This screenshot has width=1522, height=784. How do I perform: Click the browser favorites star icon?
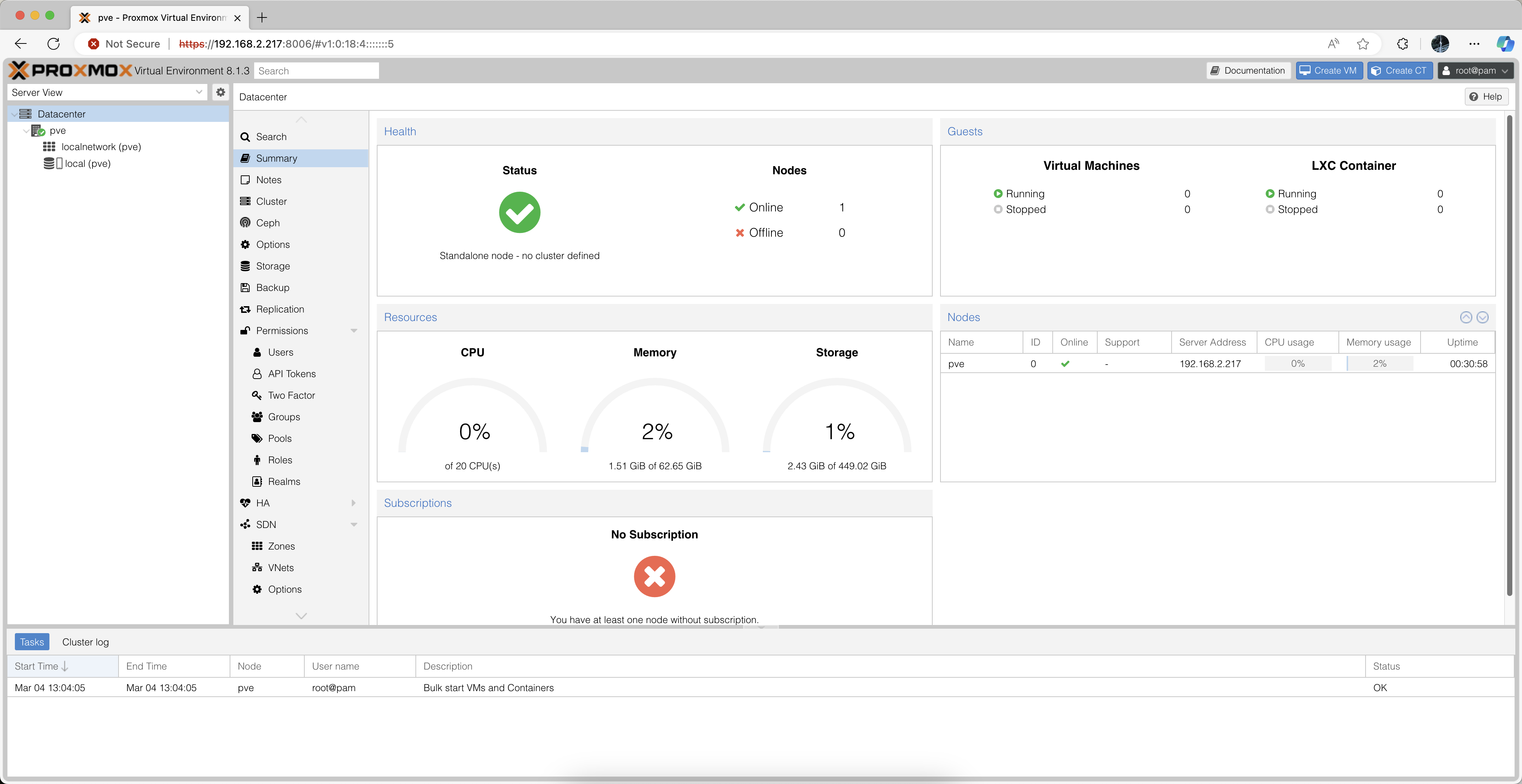tap(1363, 44)
